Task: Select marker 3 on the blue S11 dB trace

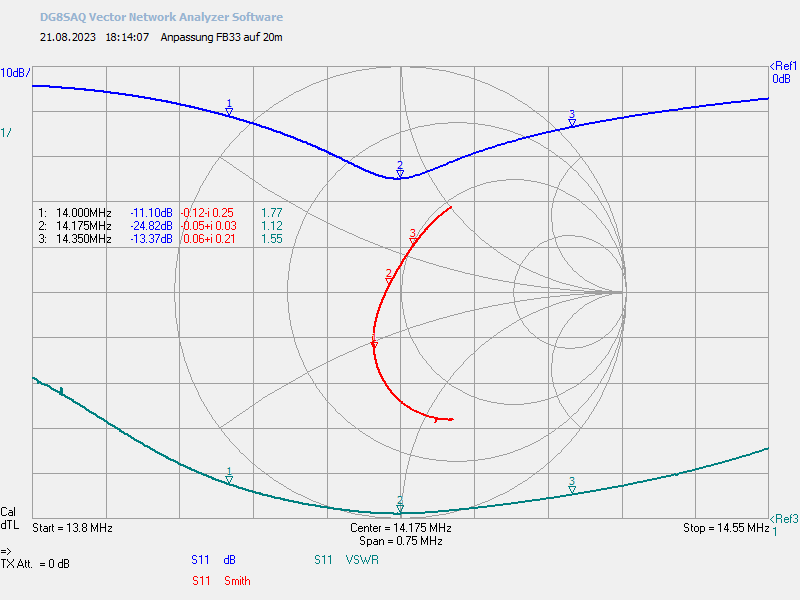Action: click(572, 118)
